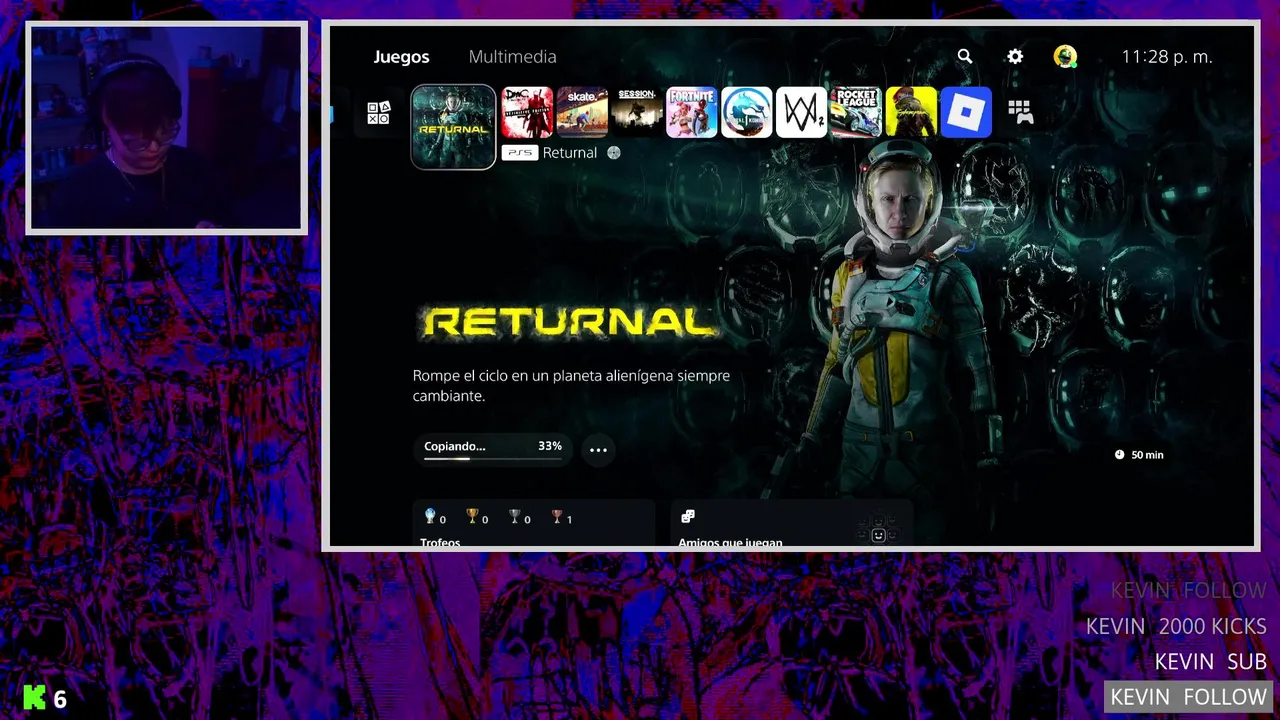Click the friends dice icon
The width and height of the screenshot is (1280, 720).
click(x=688, y=516)
